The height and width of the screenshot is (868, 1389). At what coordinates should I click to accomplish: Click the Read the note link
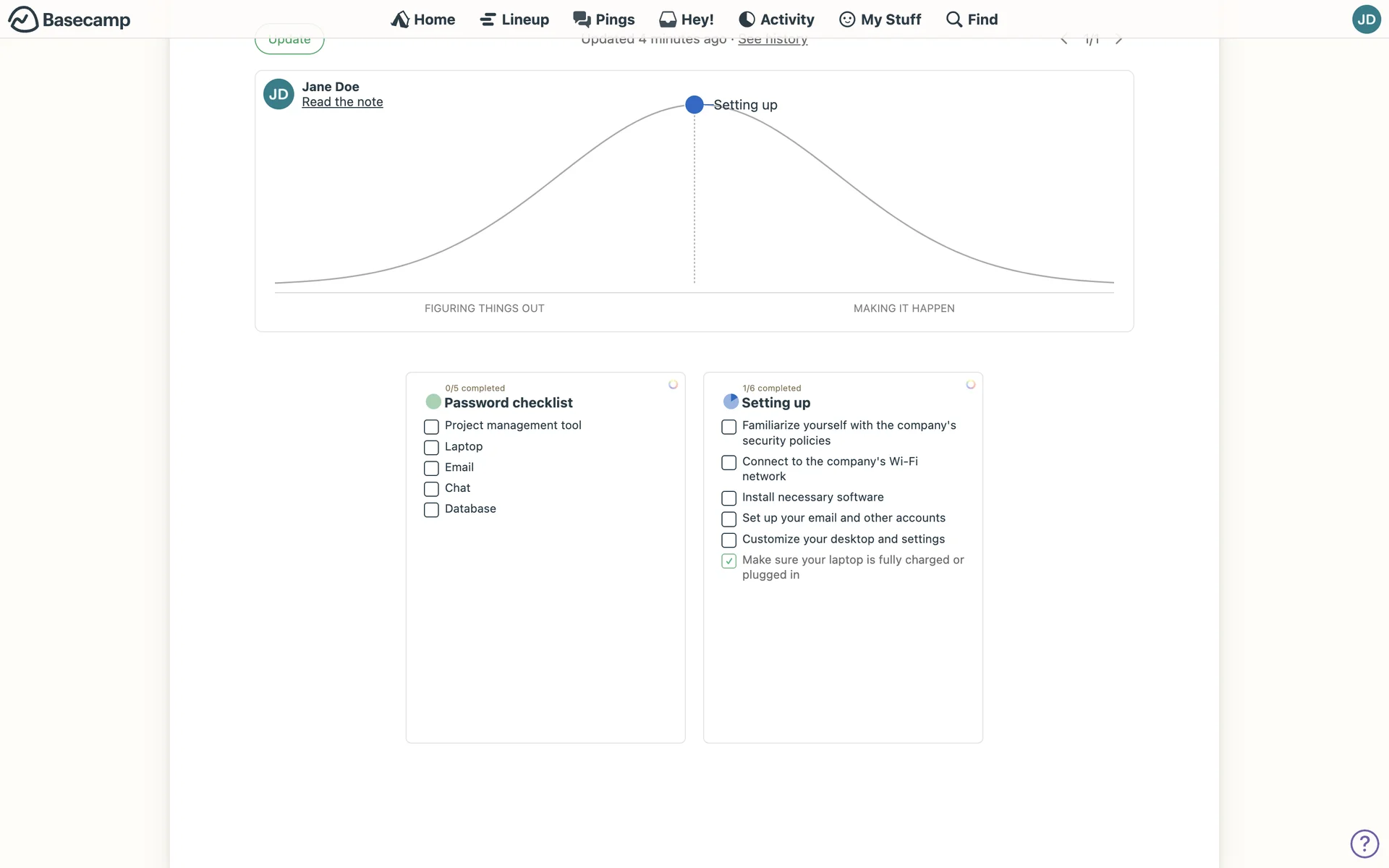tap(342, 102)
